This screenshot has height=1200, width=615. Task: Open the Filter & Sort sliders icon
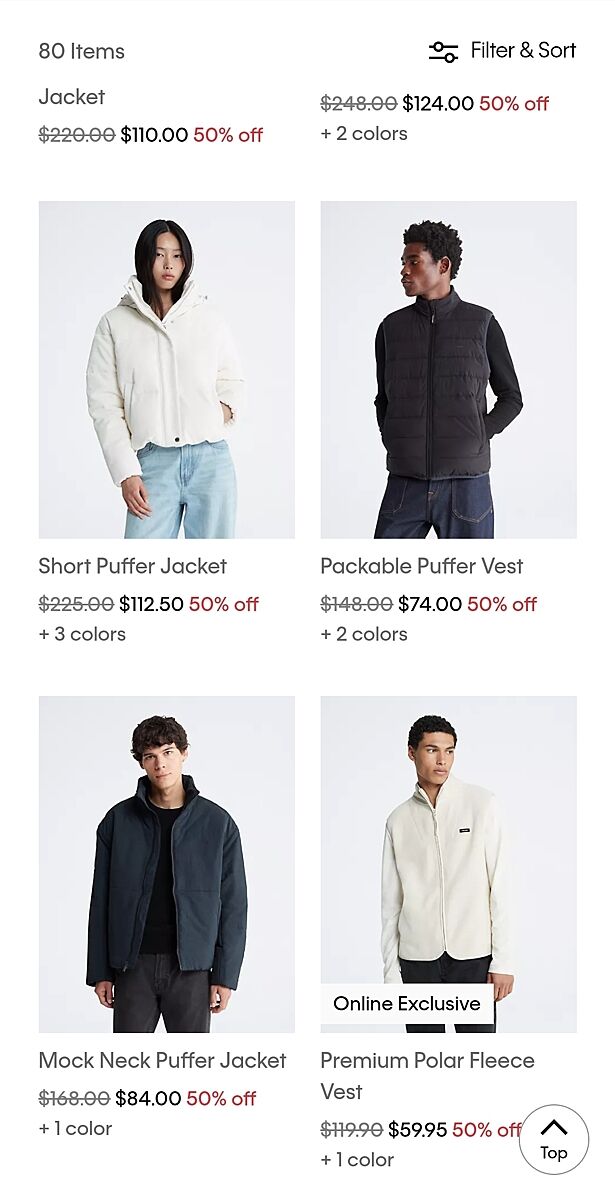click(x=443, y=51)
